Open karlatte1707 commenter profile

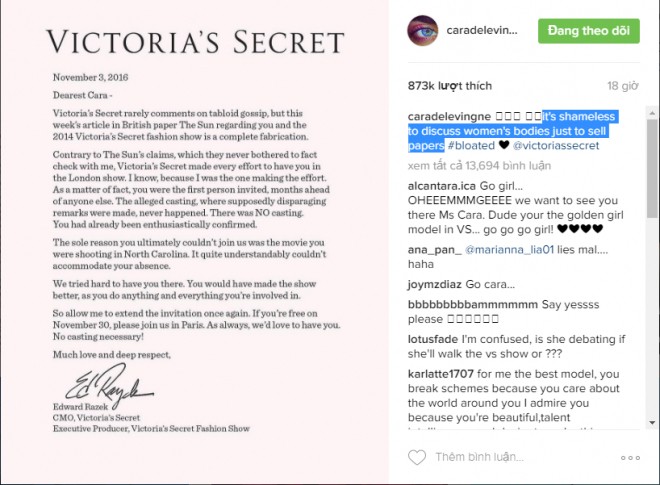click(x=441, y=374)
